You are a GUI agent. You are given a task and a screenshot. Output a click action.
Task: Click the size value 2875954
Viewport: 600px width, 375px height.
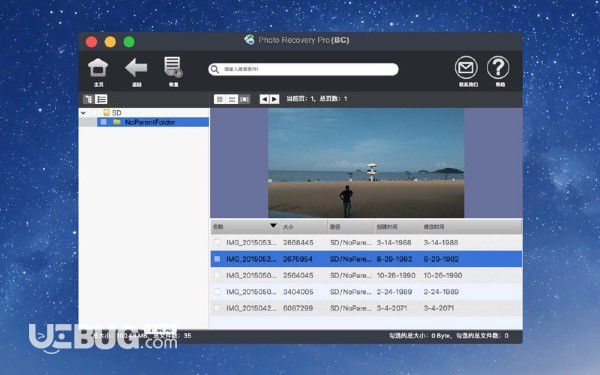298,259
